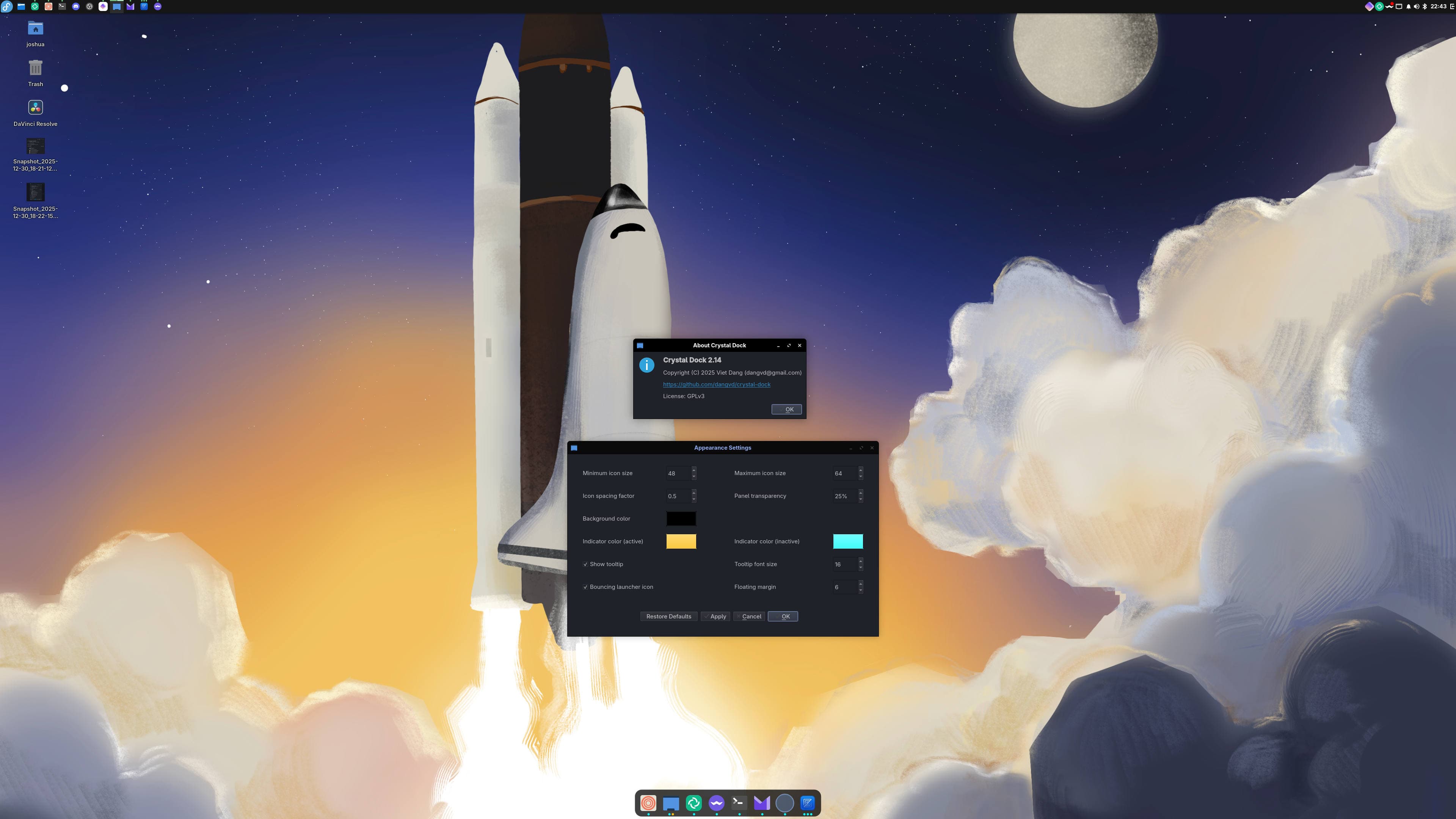
Task: Select the red concentric-circles app in the dock
Action: pyautogui.click(x=648, y=803)
